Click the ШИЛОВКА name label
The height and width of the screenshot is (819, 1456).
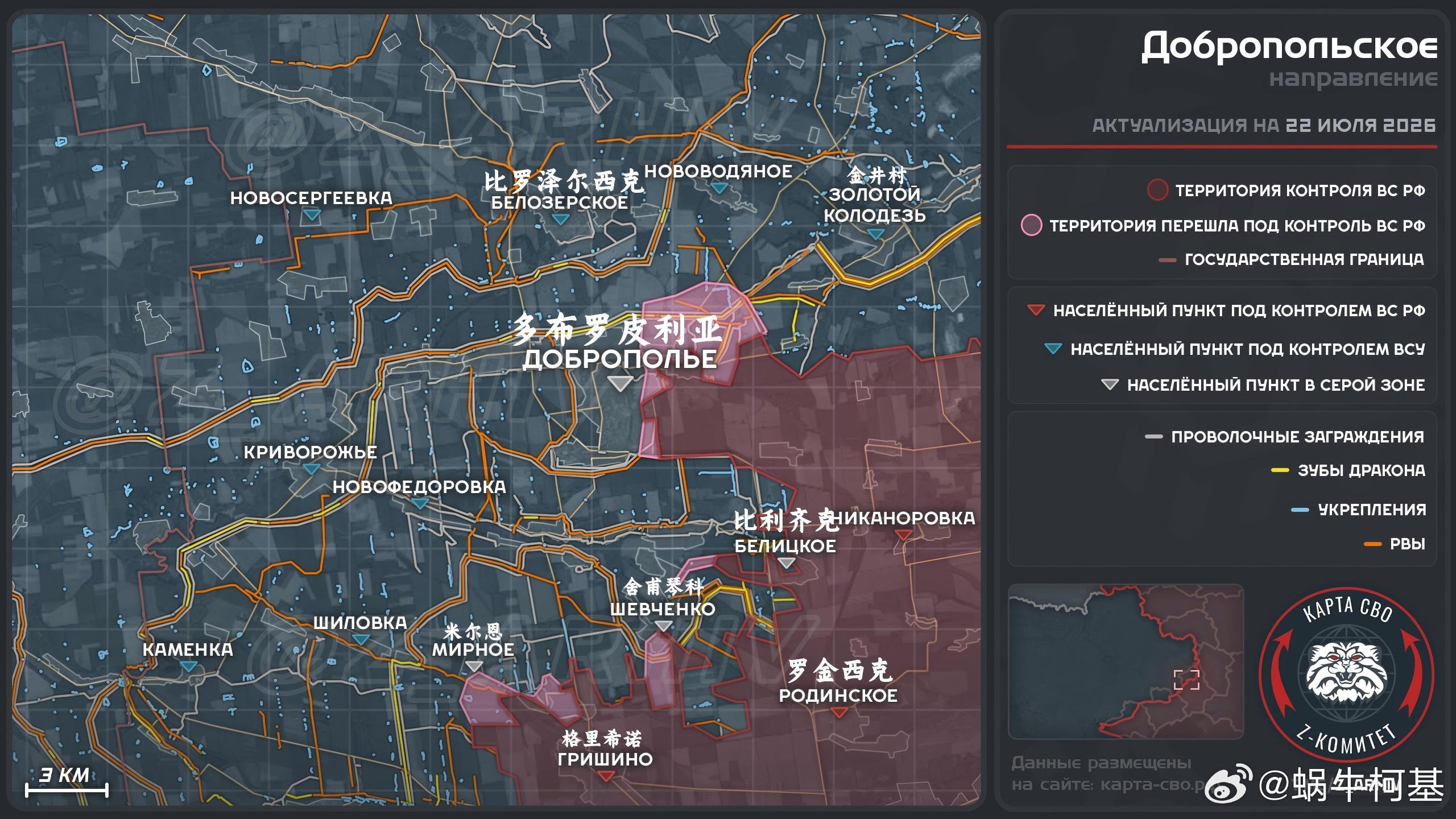[x=360, y=623]
